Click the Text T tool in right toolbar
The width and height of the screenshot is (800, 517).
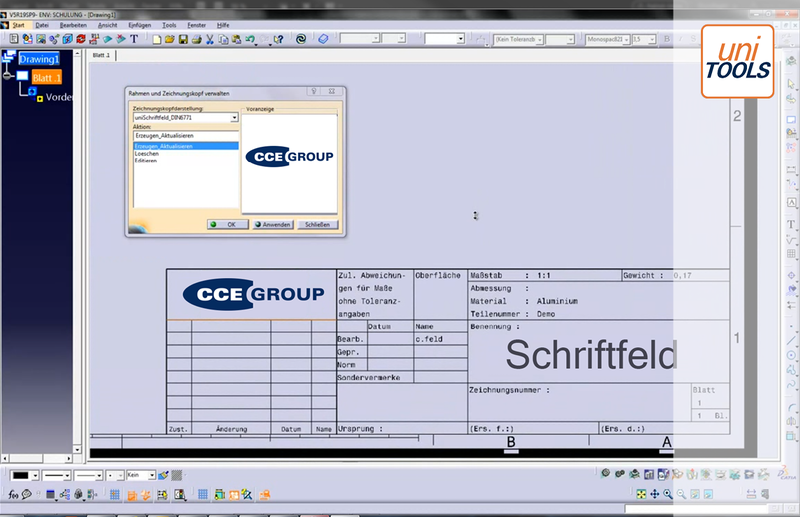click(791, 224)
